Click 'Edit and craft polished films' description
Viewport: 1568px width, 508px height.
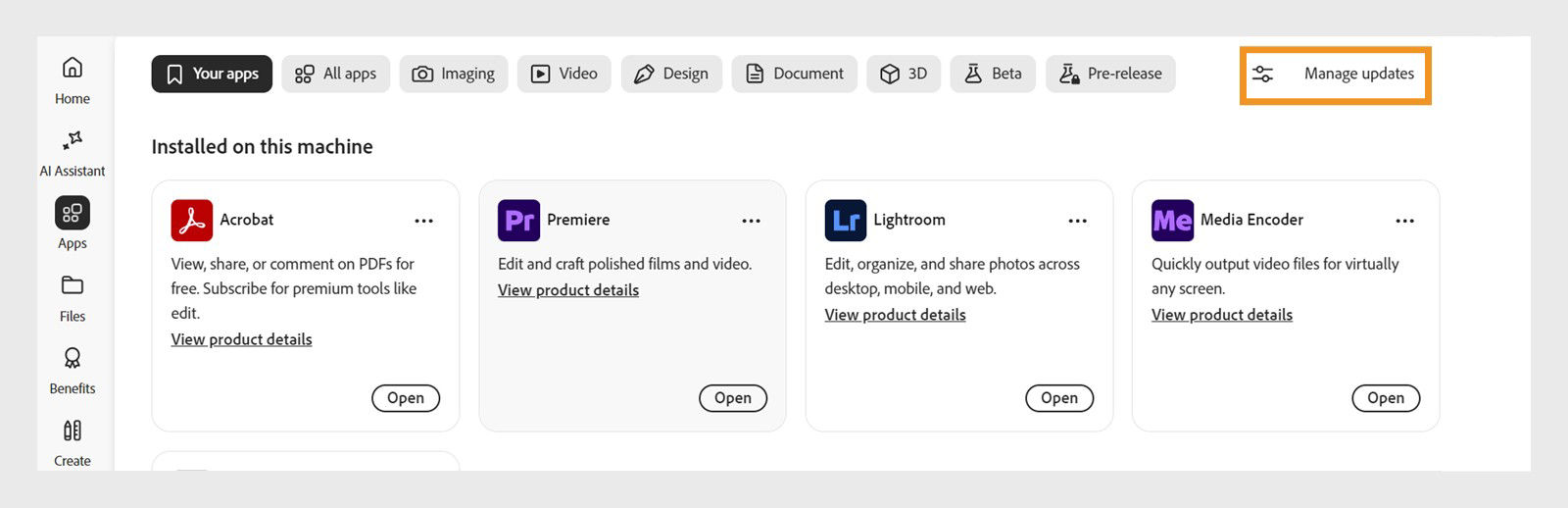tap(624, 264)
